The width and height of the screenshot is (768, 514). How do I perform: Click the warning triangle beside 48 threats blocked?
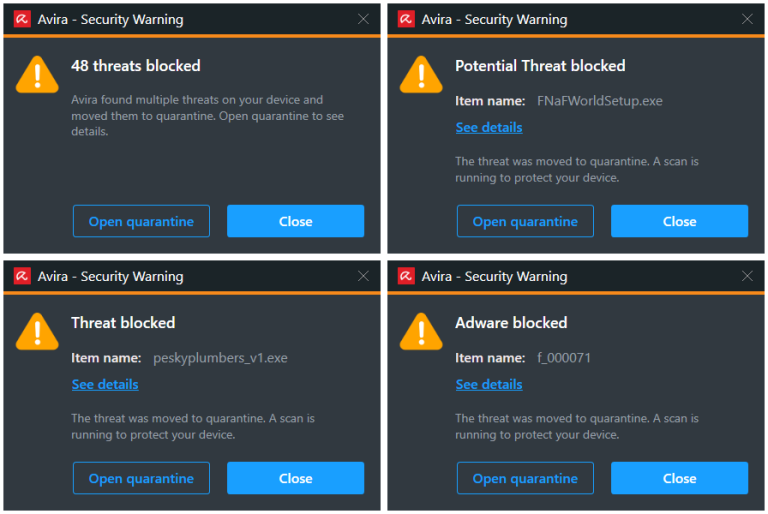tap(37, 75)
